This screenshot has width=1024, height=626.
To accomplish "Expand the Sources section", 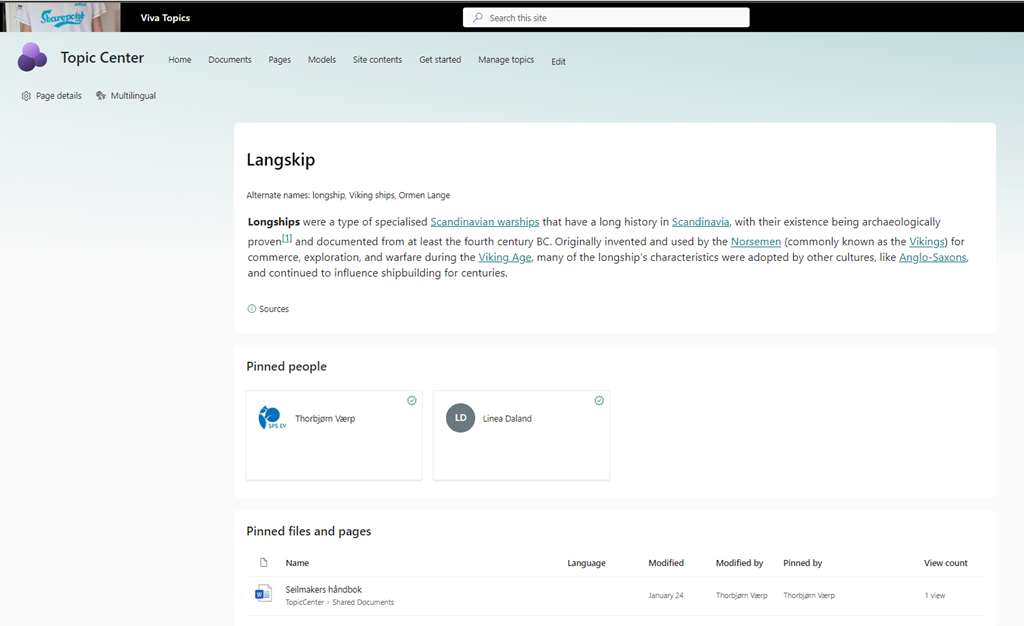I will [268, 309].
